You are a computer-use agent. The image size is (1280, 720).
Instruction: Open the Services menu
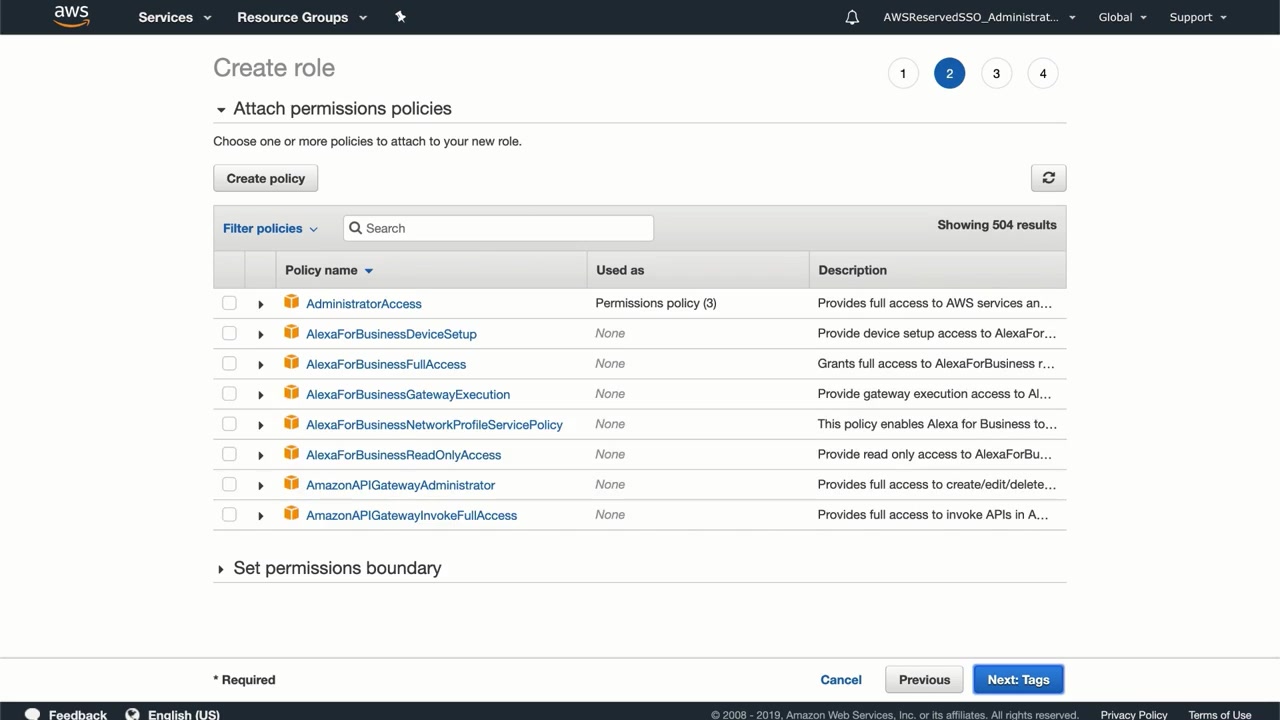tap(175, 17)
